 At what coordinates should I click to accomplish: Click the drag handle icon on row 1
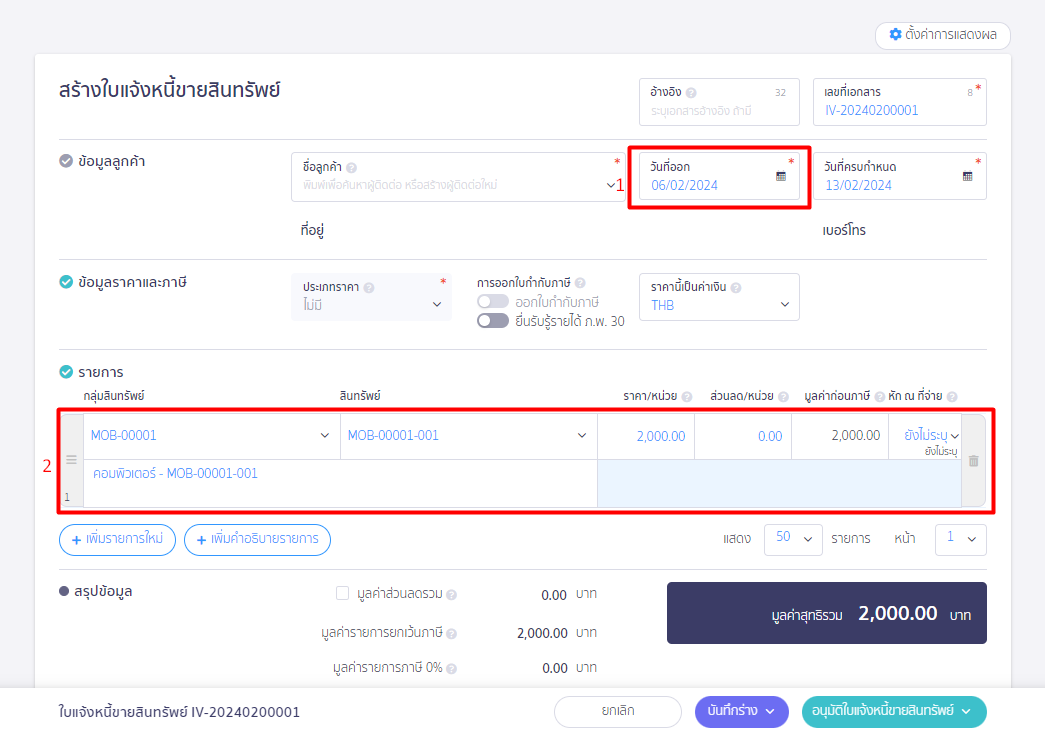coord(71,460)
